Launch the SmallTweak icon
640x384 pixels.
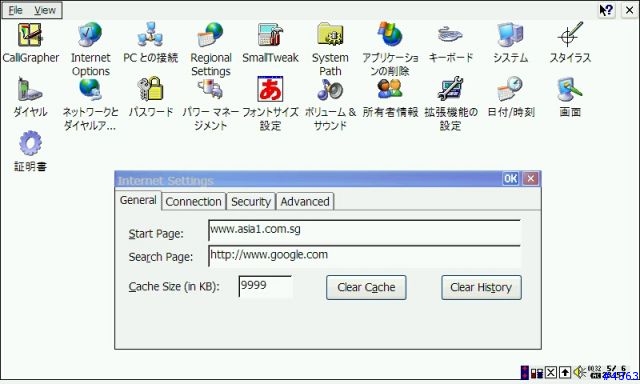click(x=270, y=34)
